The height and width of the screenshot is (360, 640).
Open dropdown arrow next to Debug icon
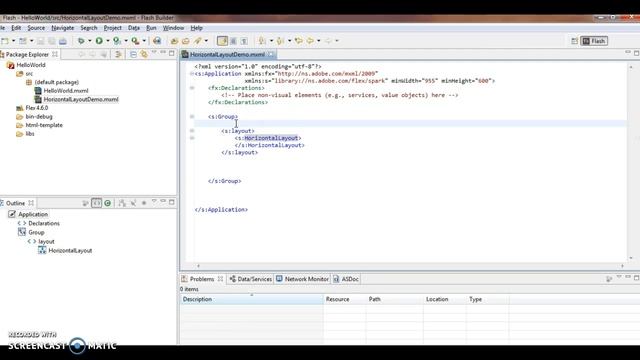pyautogui.click(x=89, y=41)
